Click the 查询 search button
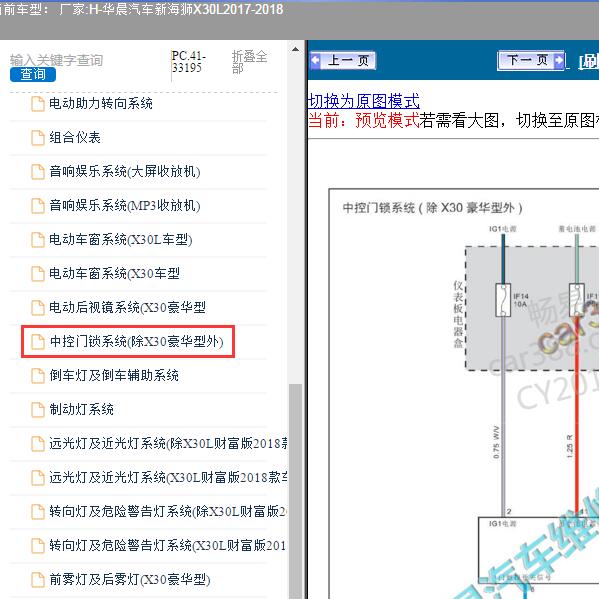 [33, 74]
